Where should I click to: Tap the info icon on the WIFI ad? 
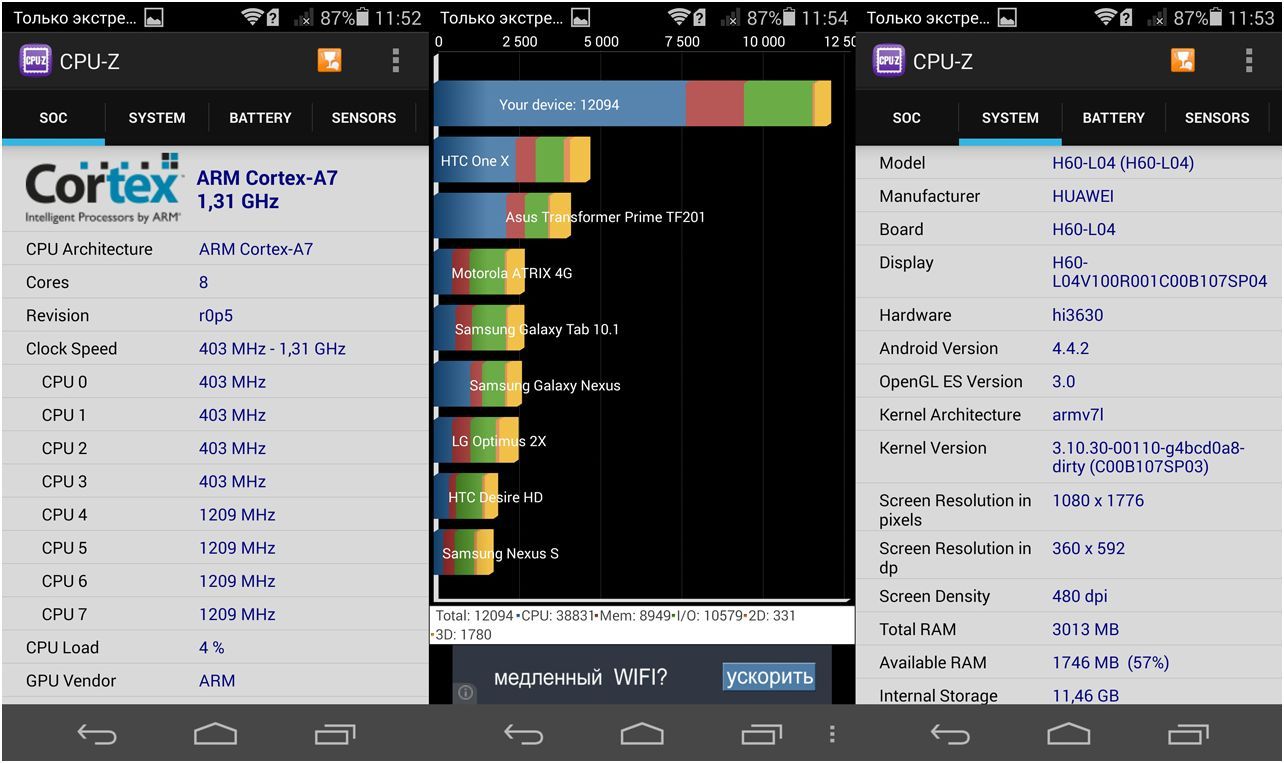coord(466,692)
